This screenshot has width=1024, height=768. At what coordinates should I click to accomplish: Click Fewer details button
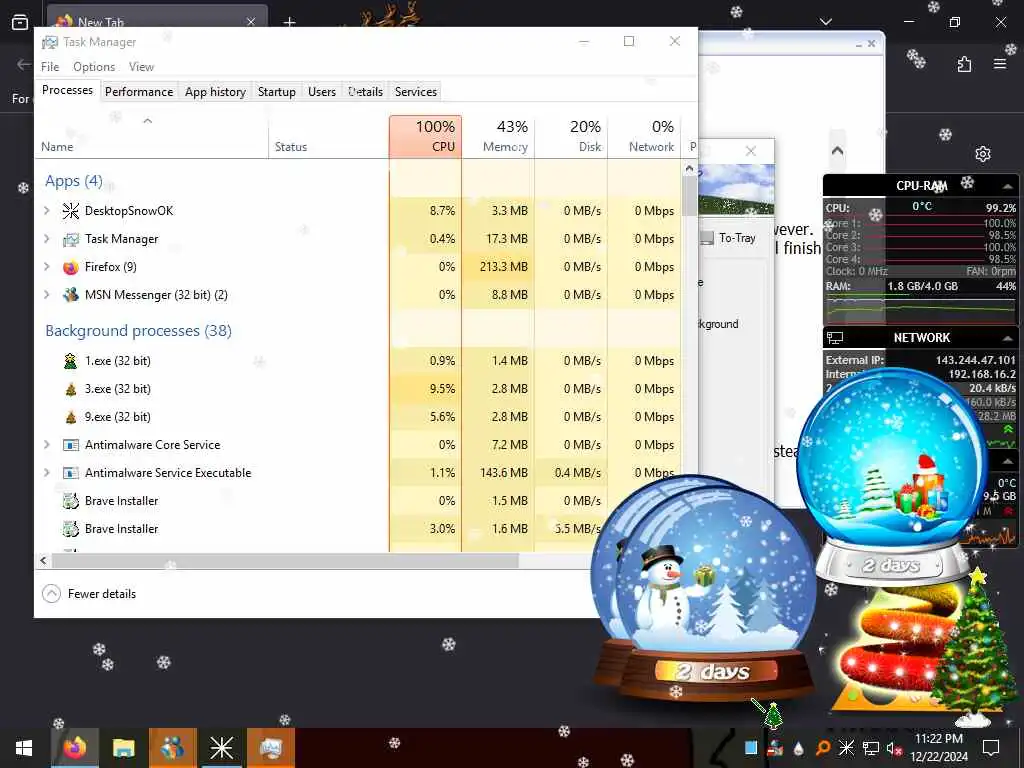tap(89, 594)
